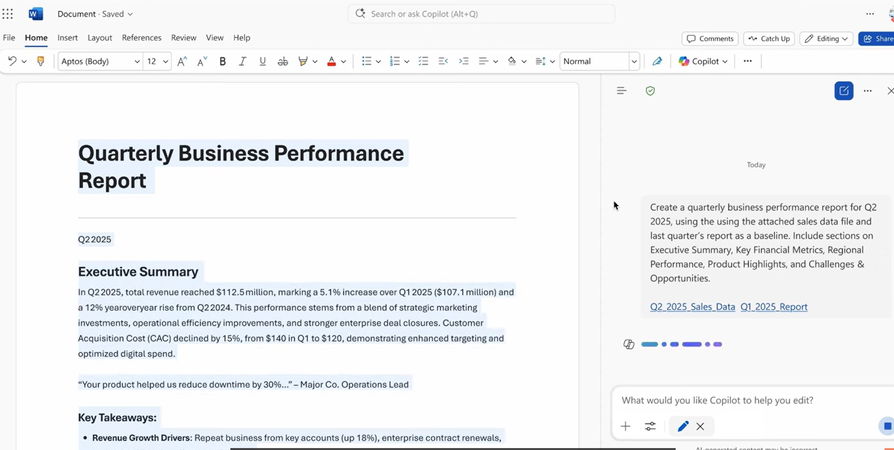Expand highlight color dropdown arrow
The width and height of the screenshot is (894, 450).
[x=315, y=62]
